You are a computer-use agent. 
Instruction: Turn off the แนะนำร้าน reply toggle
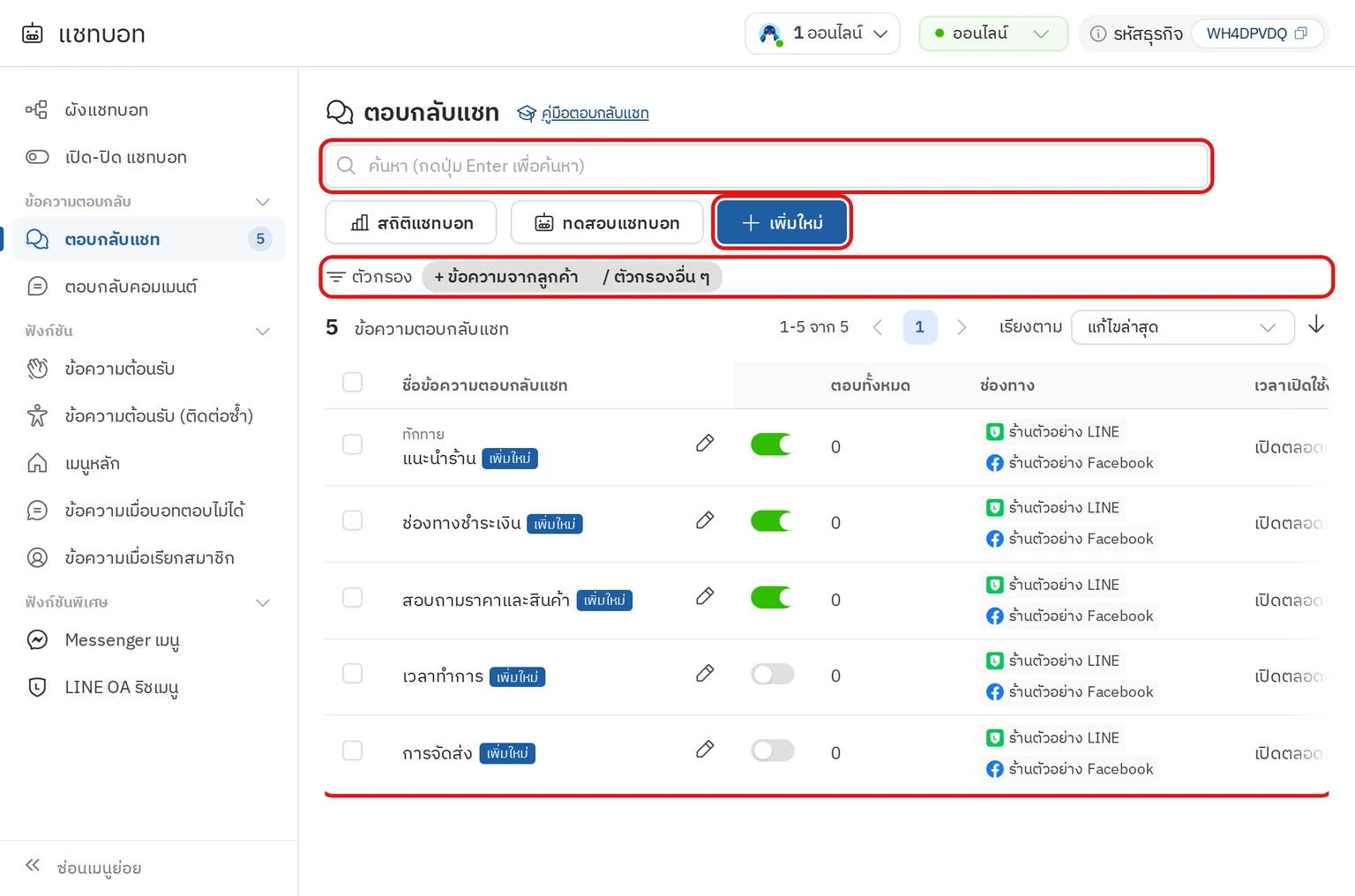(772, 444)
